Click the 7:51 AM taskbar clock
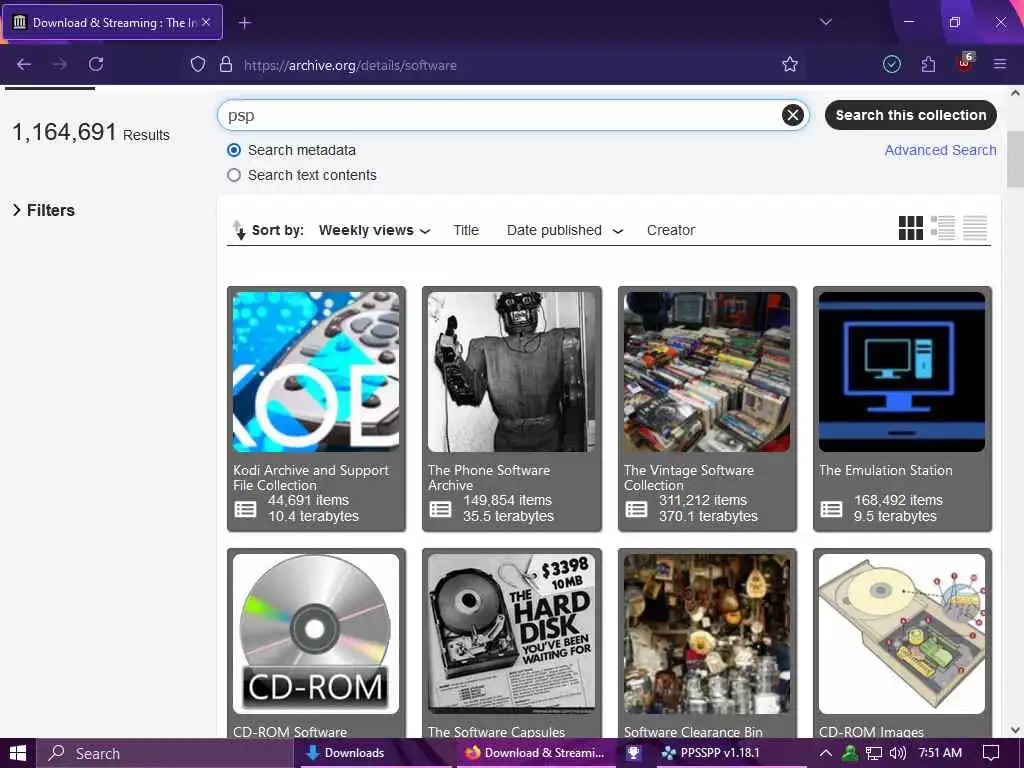This screenshot has width=1024, height=768. click(x=940, y=753)
